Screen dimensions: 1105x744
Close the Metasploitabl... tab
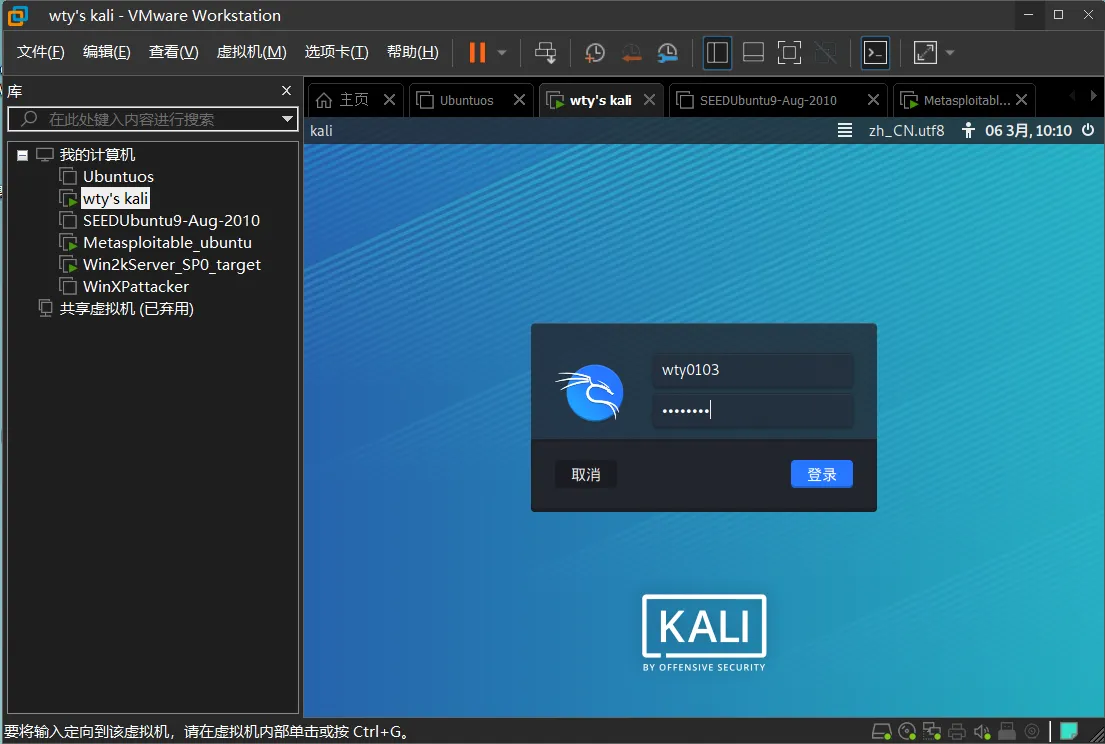1021,100
